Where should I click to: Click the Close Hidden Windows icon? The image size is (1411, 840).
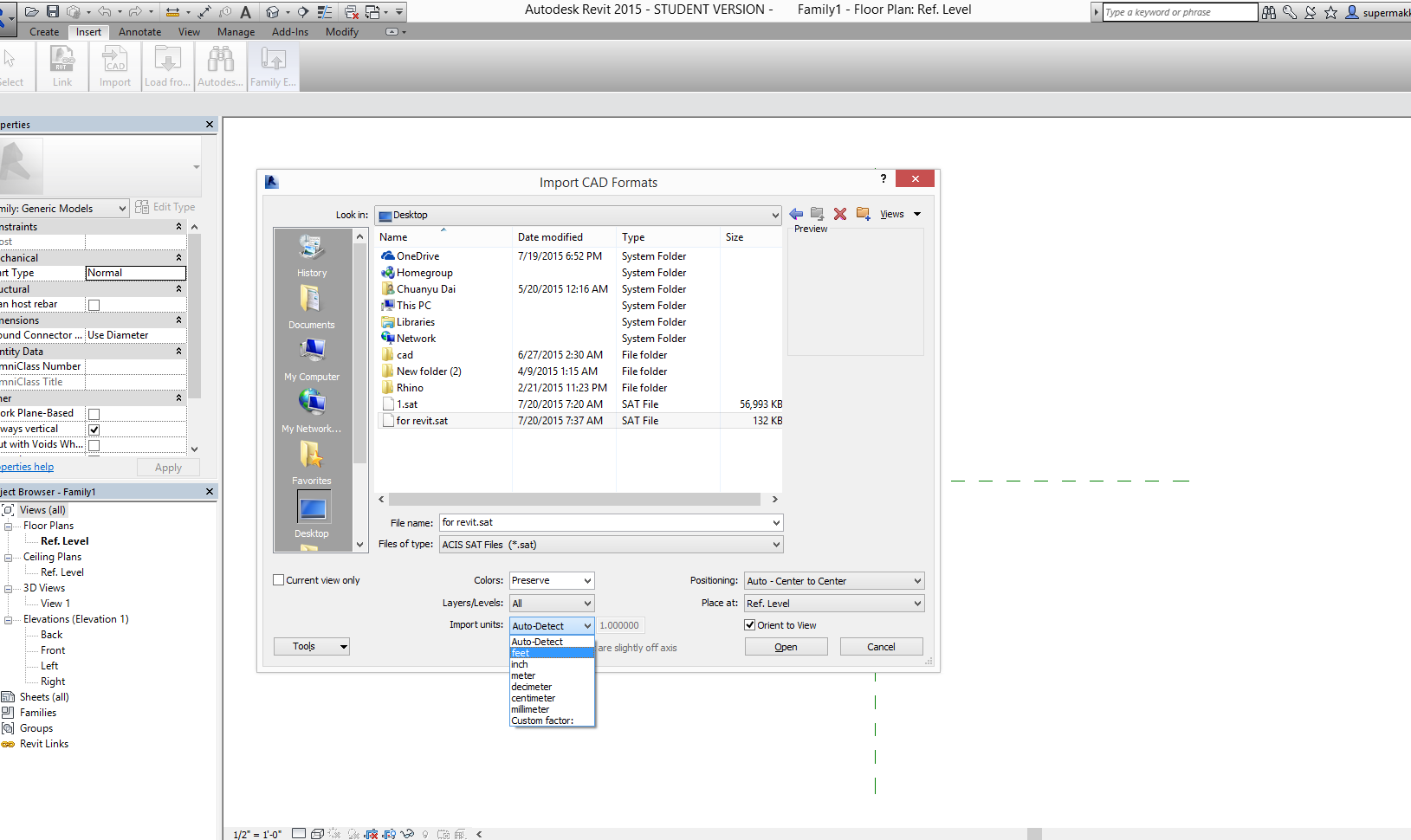click(352, 11)
